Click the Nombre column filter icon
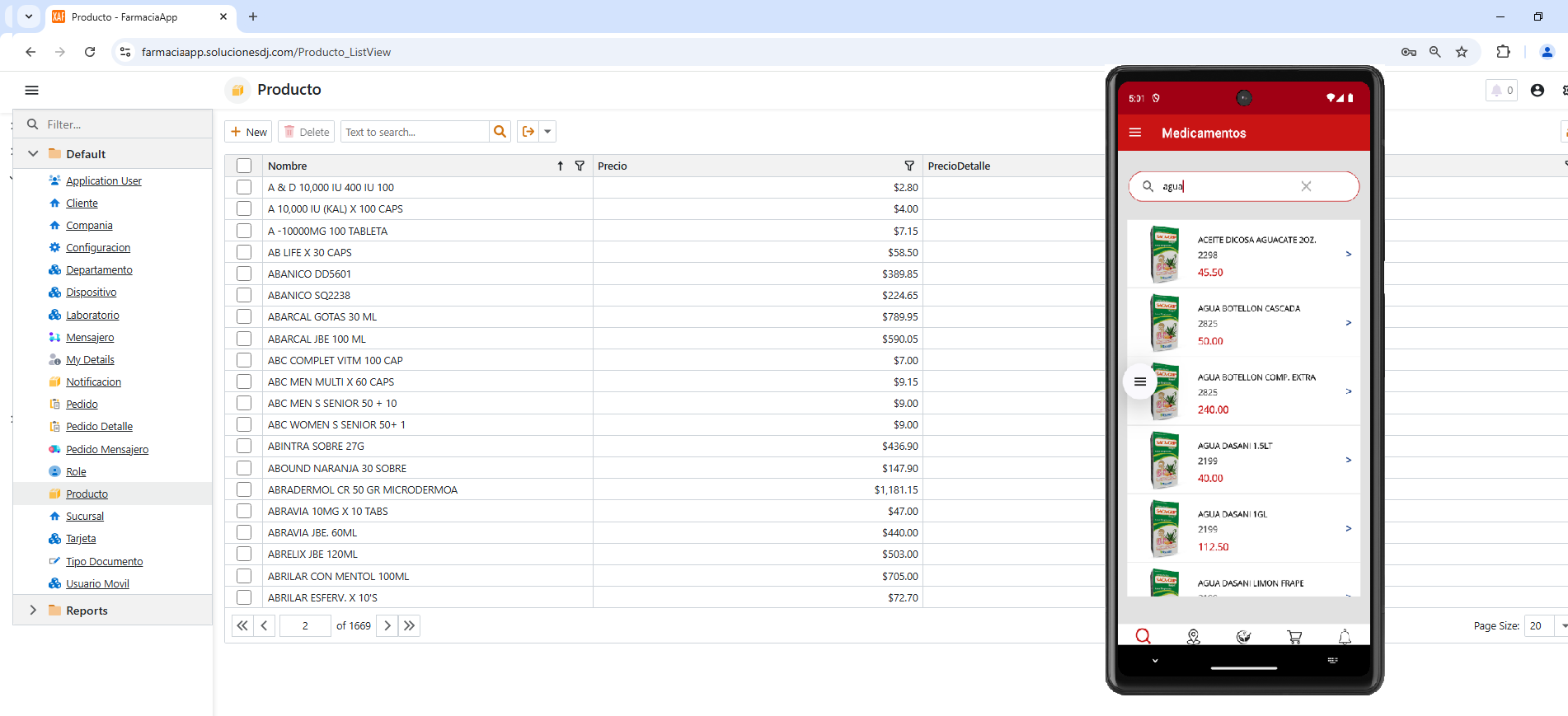The height and width of the screenshot is (716, 1568). click(580, 166)
